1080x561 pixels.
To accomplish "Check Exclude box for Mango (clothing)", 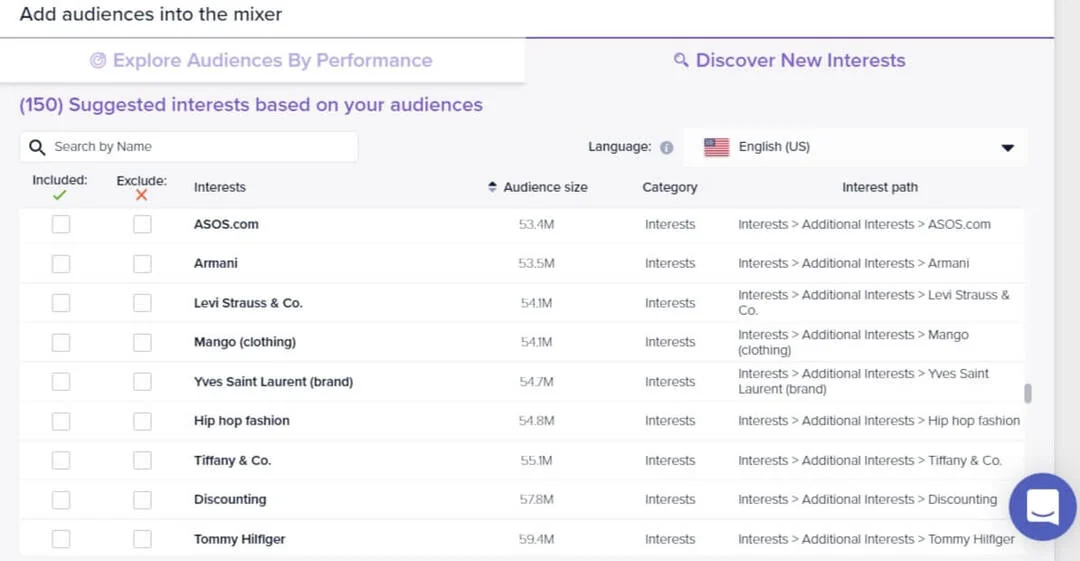I will (x=142, y=342).
